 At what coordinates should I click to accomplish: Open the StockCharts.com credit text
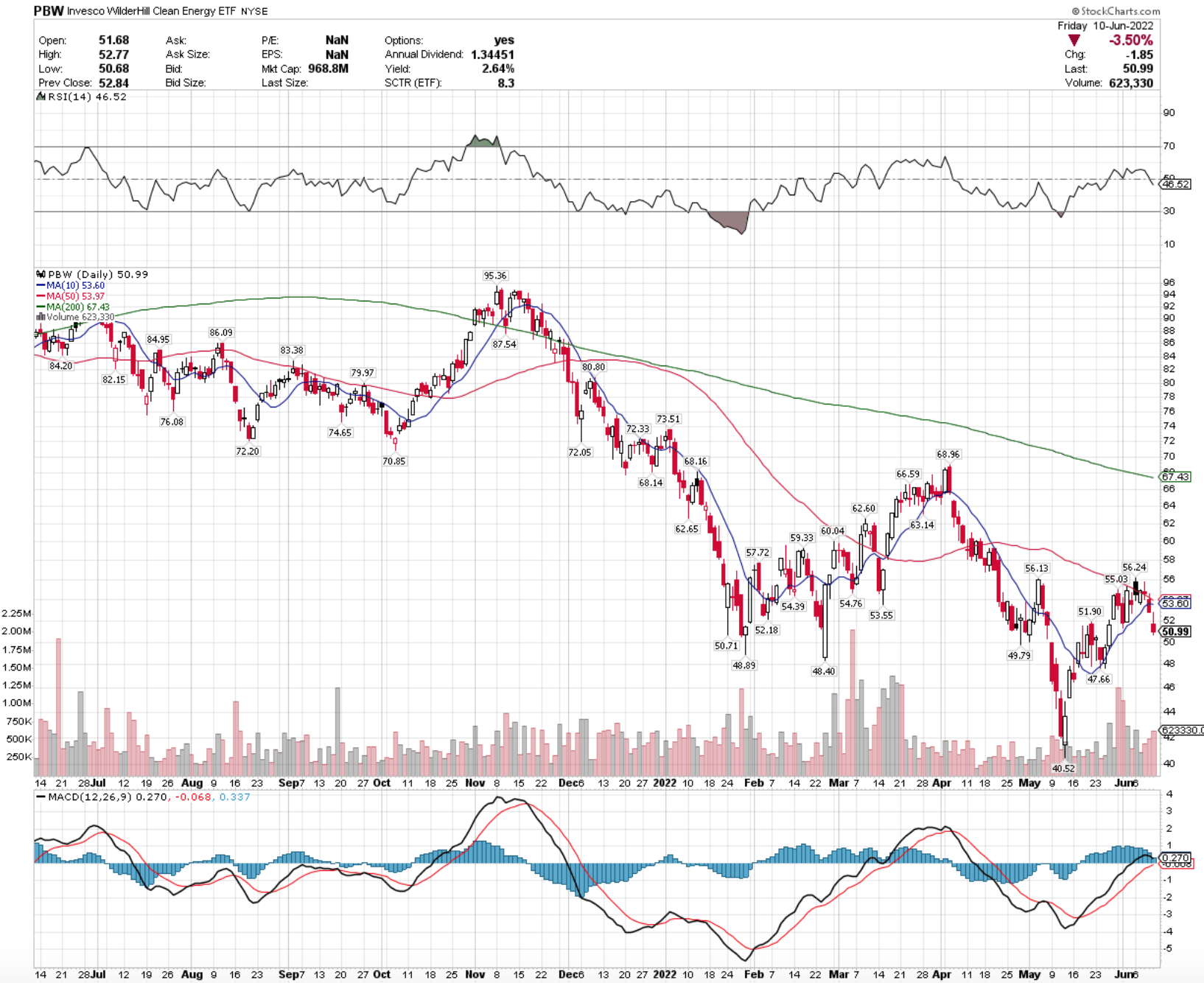pos(1116,11)
